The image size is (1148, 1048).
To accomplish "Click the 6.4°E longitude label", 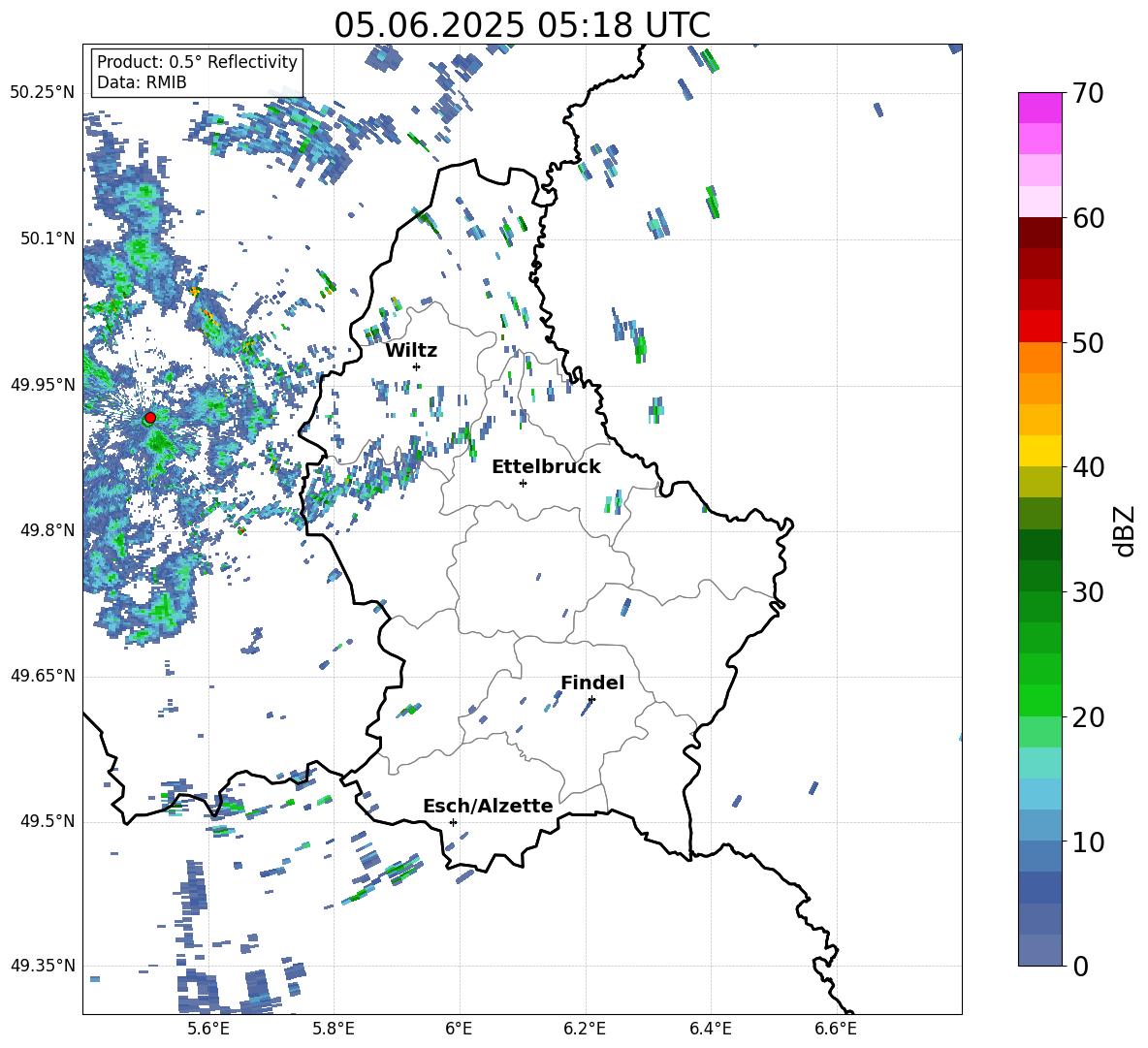I will pos(710,1029).
